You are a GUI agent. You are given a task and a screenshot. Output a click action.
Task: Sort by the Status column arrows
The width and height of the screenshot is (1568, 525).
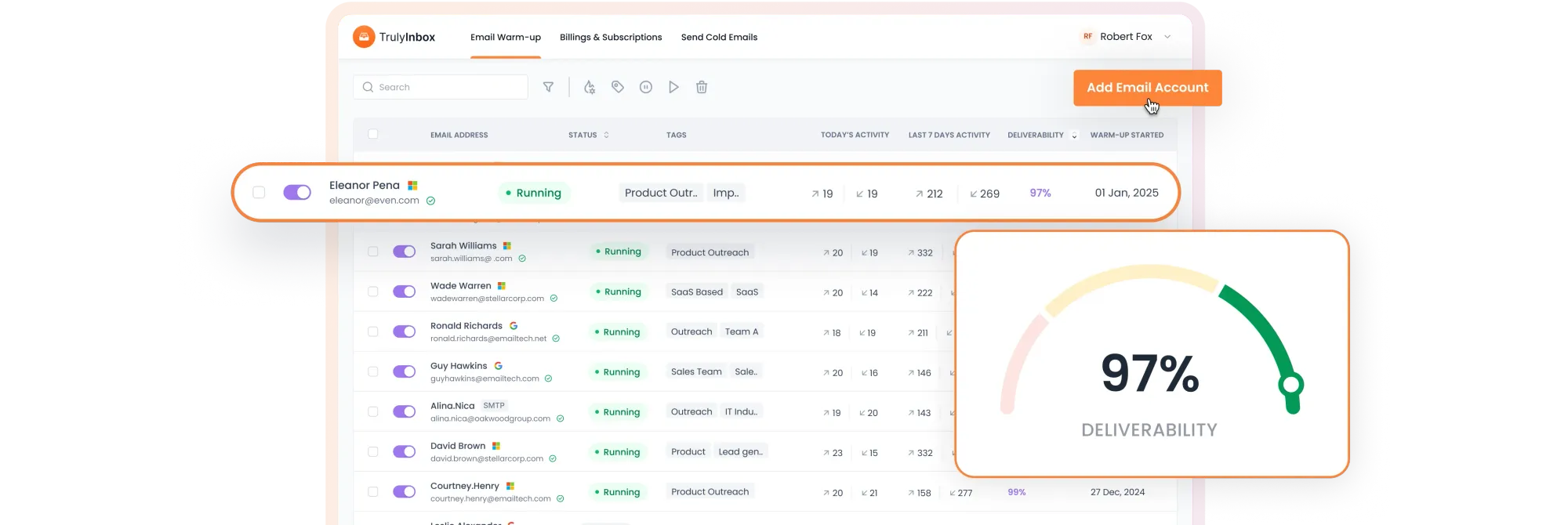point(606,135)
